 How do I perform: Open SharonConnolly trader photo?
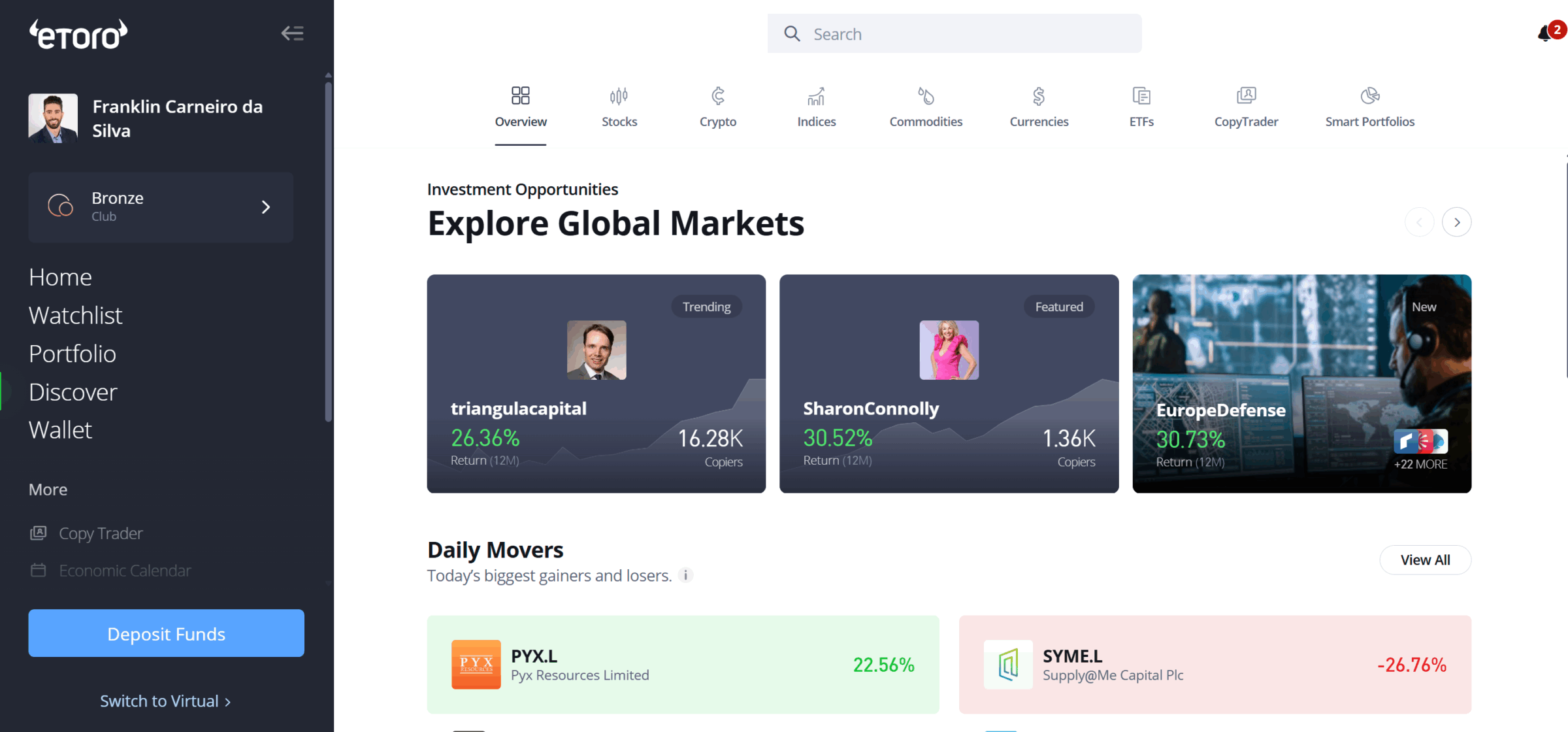[x=949, y=350]
